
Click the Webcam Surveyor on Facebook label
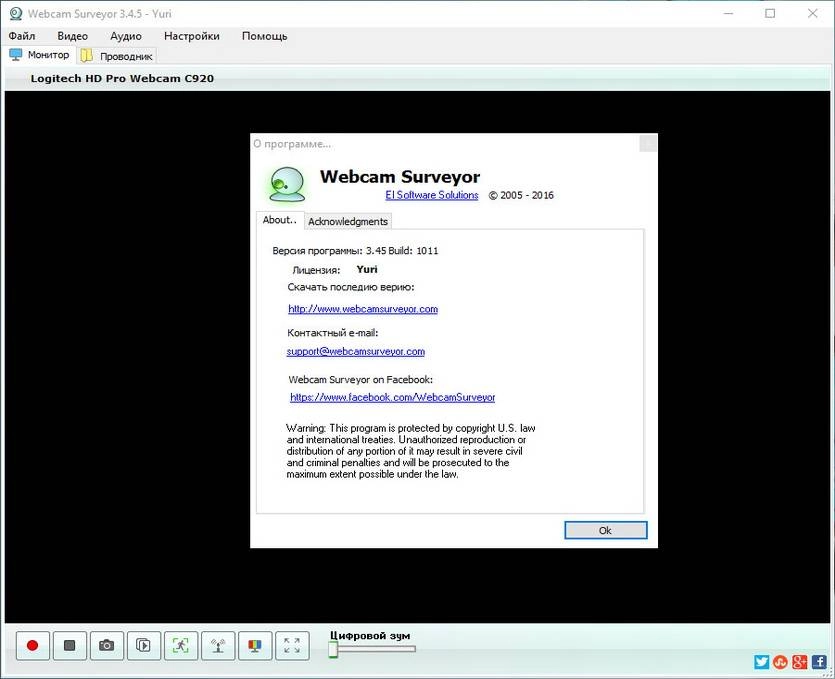361,380
